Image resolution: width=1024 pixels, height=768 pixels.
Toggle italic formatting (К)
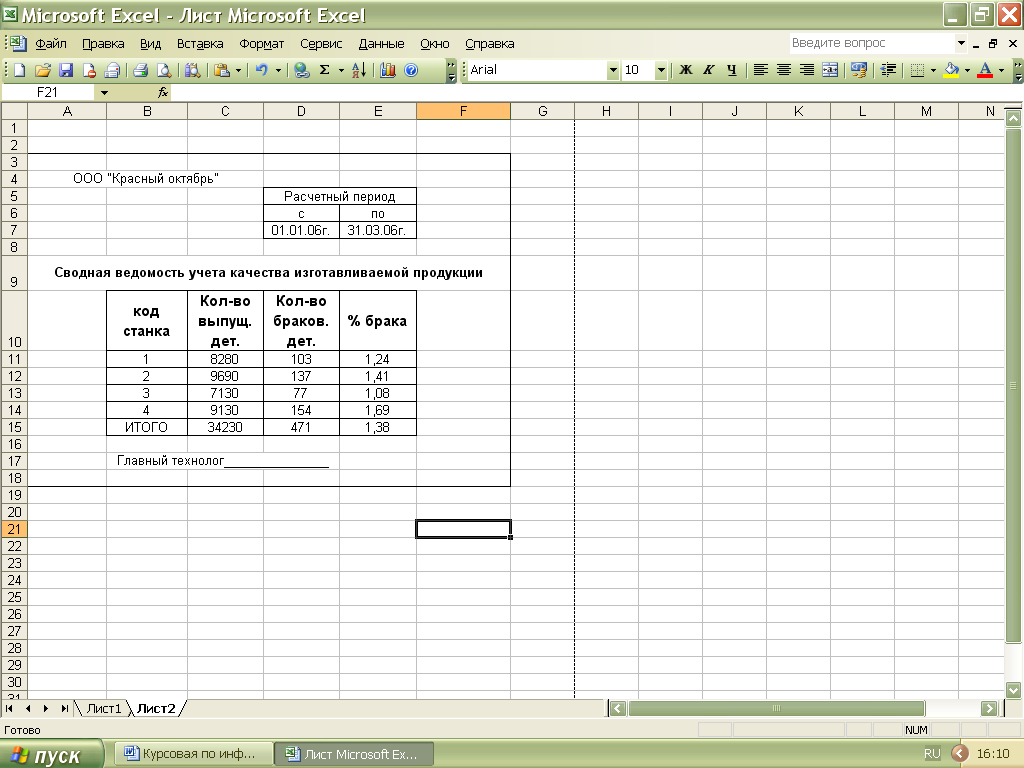coord(709,70)
